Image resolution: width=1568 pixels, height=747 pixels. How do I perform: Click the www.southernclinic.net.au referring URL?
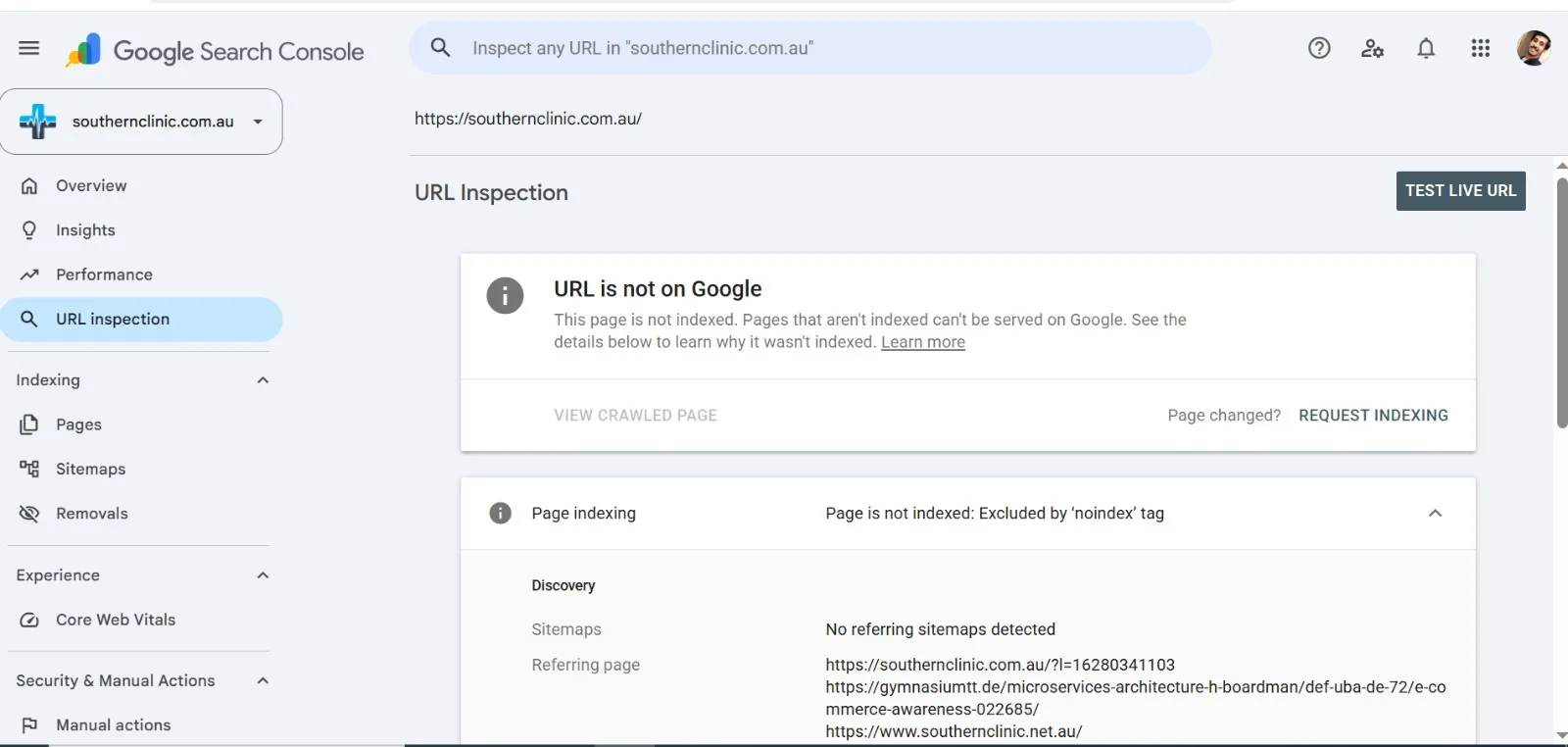point(954,731)
